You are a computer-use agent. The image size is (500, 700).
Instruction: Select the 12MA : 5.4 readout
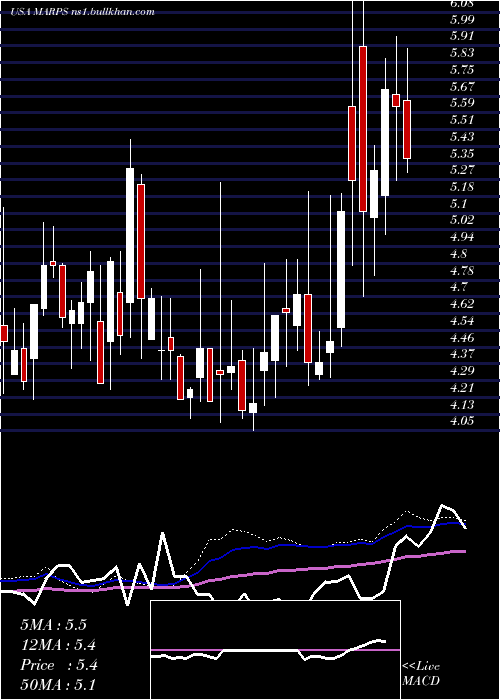tap(58, 645)
